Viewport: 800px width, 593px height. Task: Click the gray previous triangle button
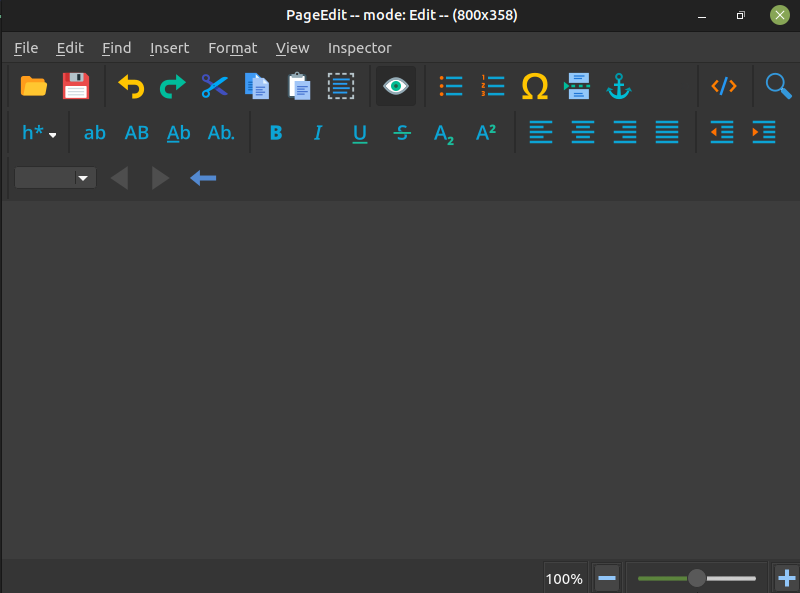(x=119, y=178)
